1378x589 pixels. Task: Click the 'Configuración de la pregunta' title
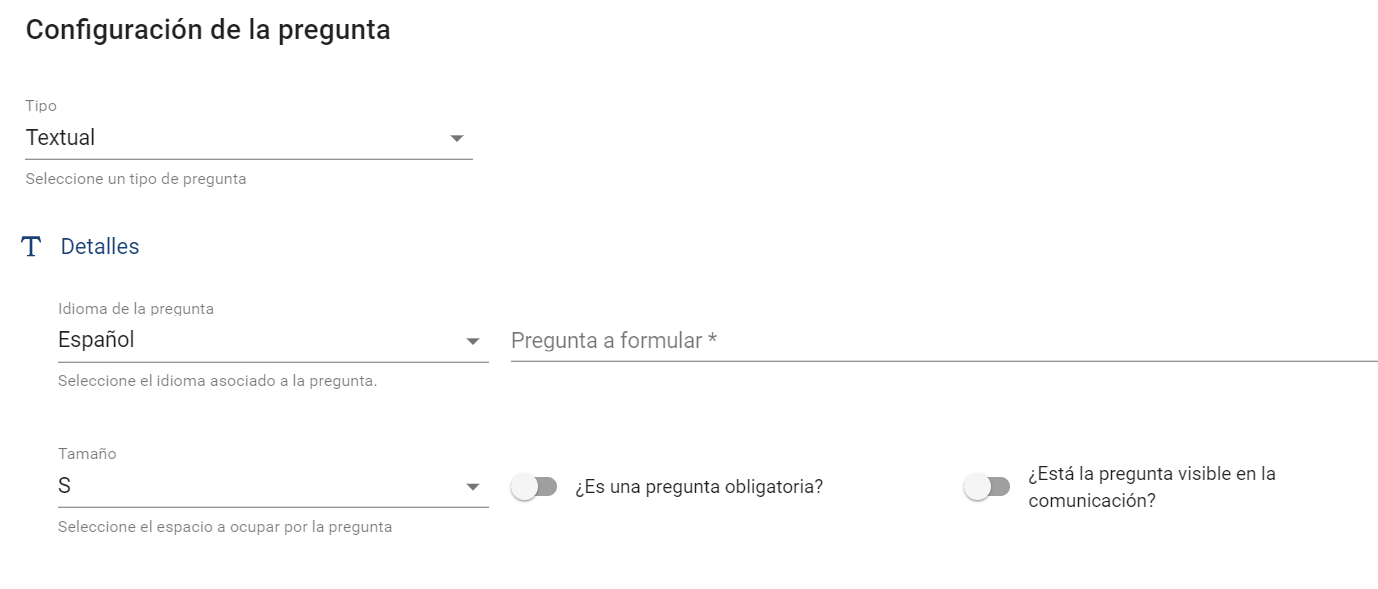(x=208, y=30)
